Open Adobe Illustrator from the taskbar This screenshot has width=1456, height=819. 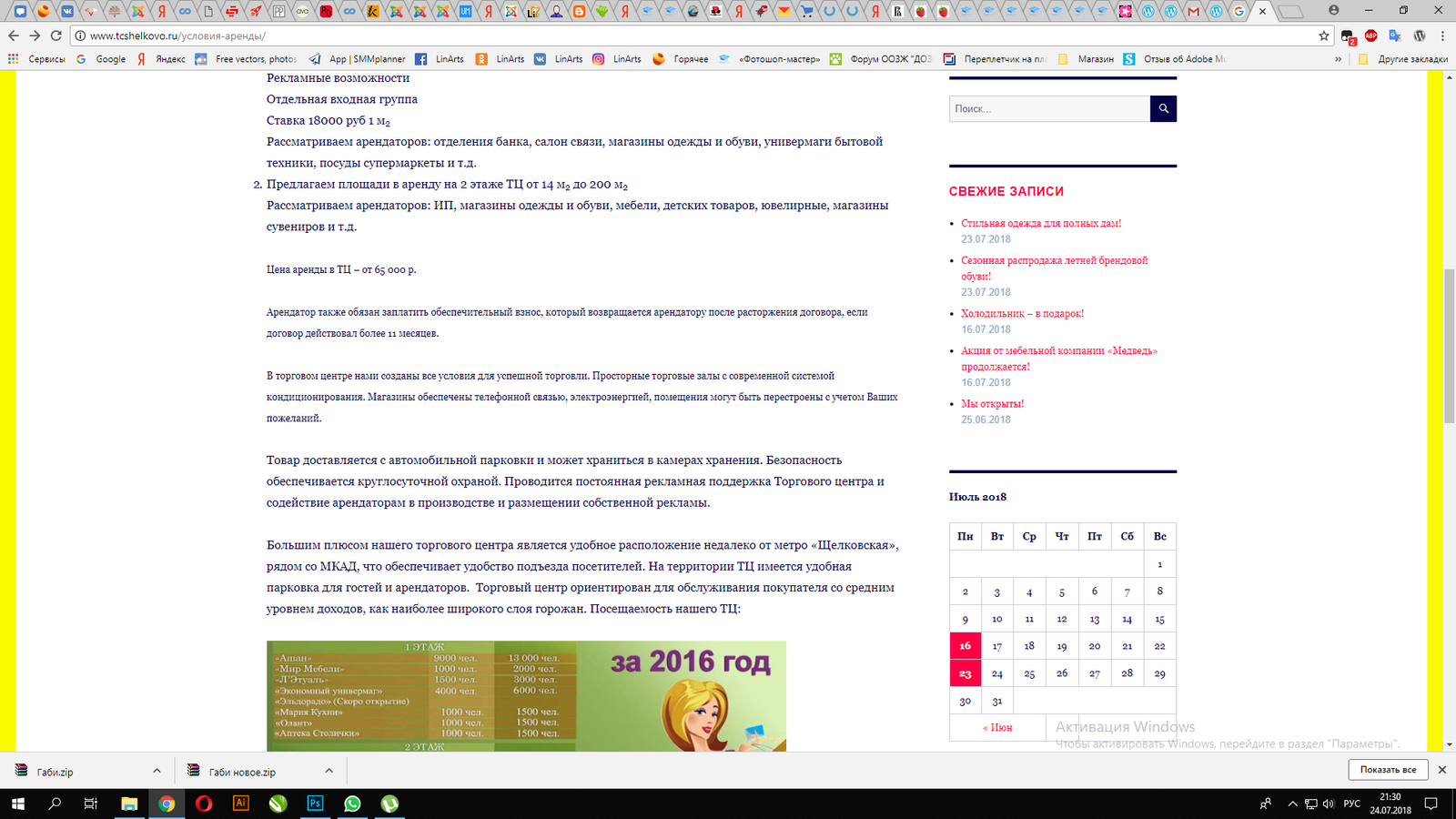coord(241,804)
